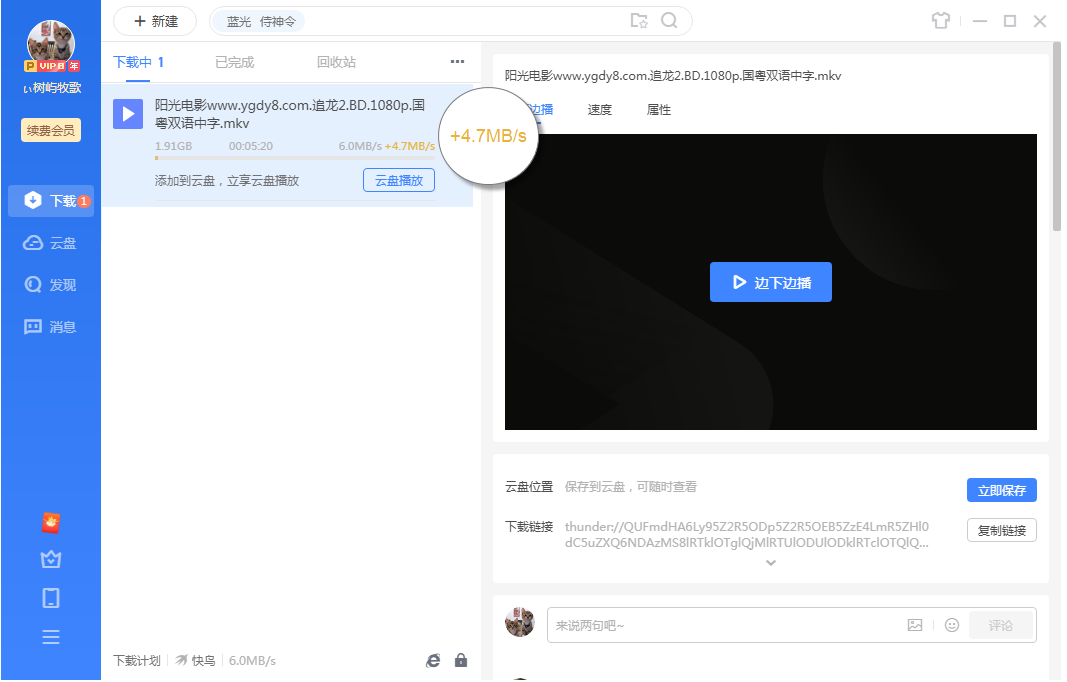Click the file title in the detail panel
The image size is (1067, 682).
[x=673, y=76]
